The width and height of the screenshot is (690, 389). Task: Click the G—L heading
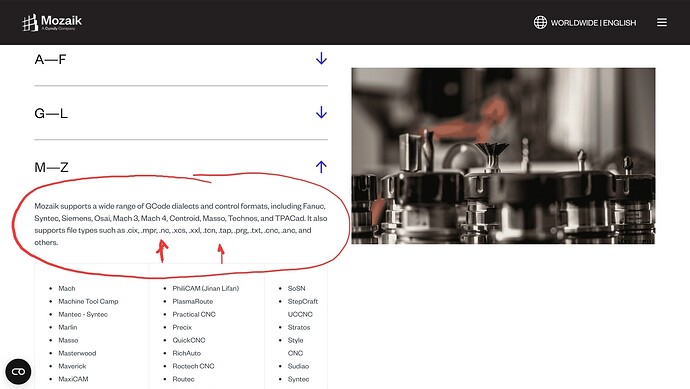tap(51, 114)
